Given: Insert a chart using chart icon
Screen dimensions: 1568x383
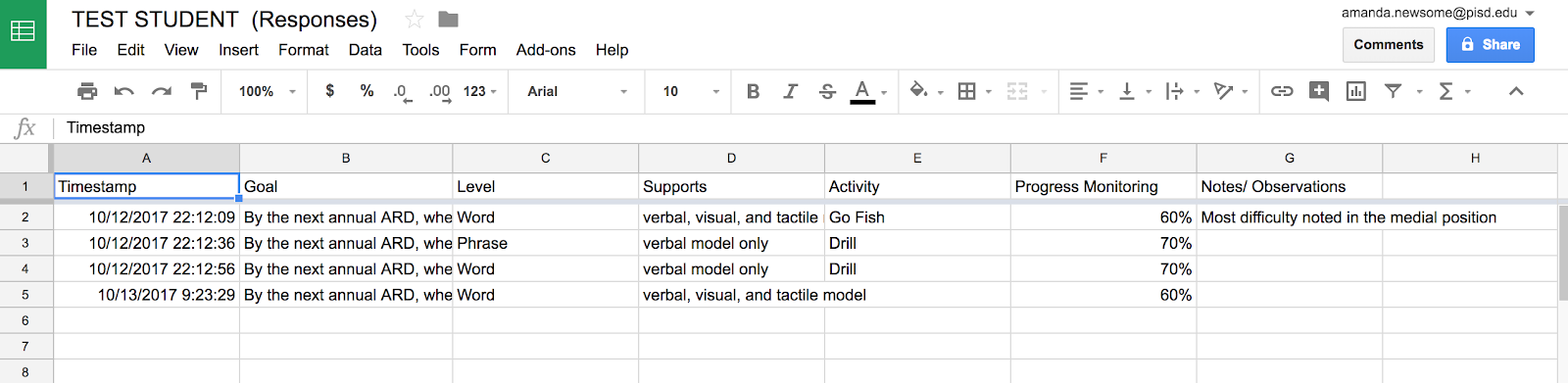Looking at the screenshot, I should pos(1356,91).
